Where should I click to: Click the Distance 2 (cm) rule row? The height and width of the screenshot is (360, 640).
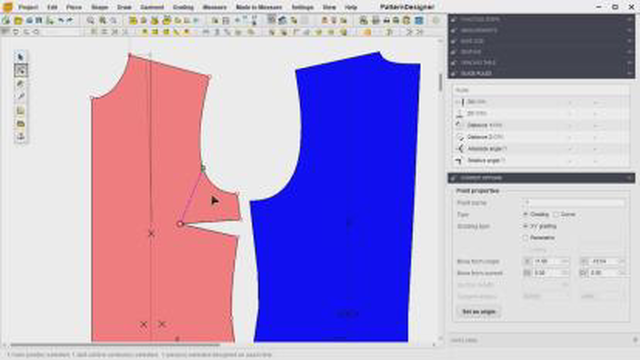[x=541, y=137]
